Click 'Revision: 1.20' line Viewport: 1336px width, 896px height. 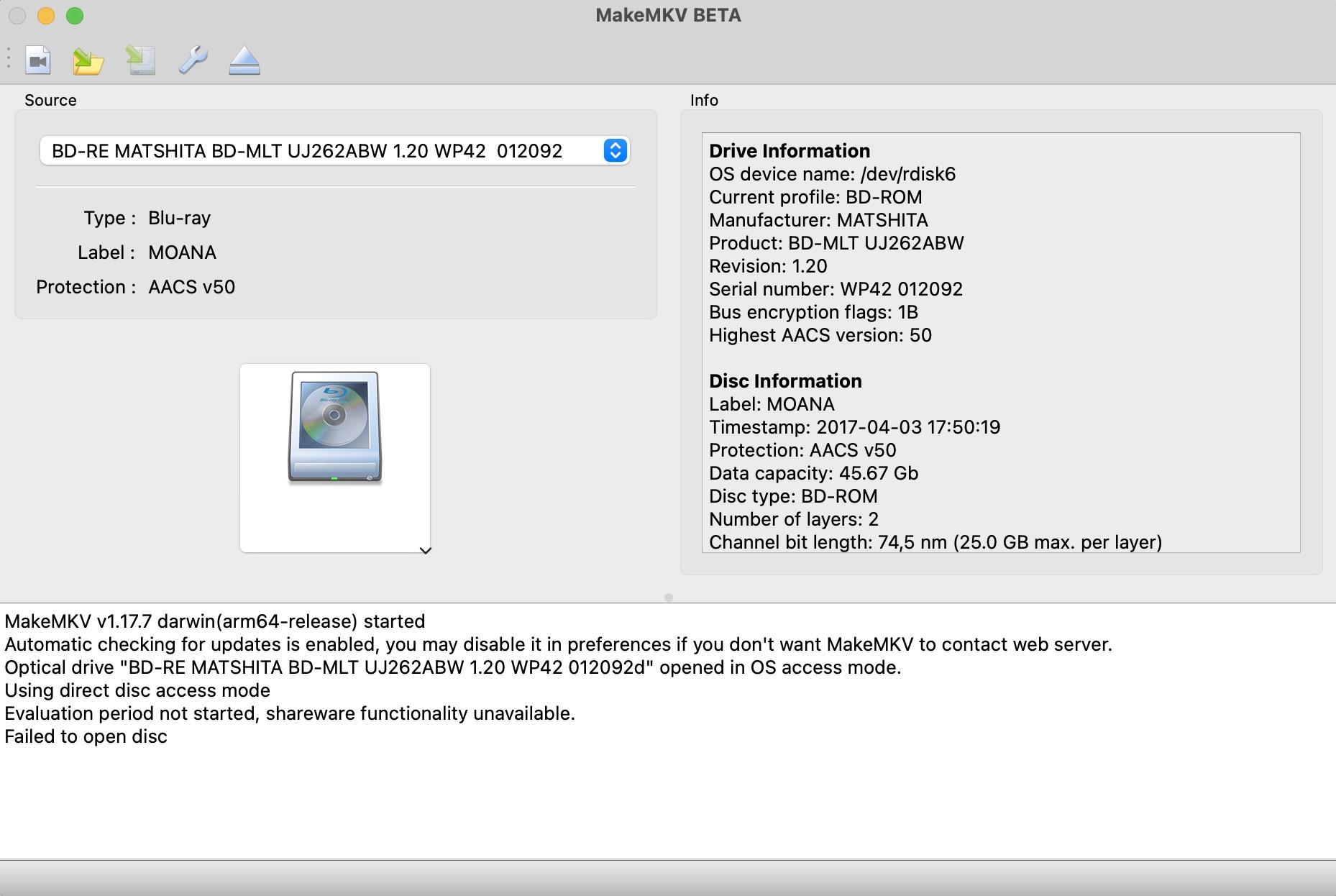click(768, 266)
